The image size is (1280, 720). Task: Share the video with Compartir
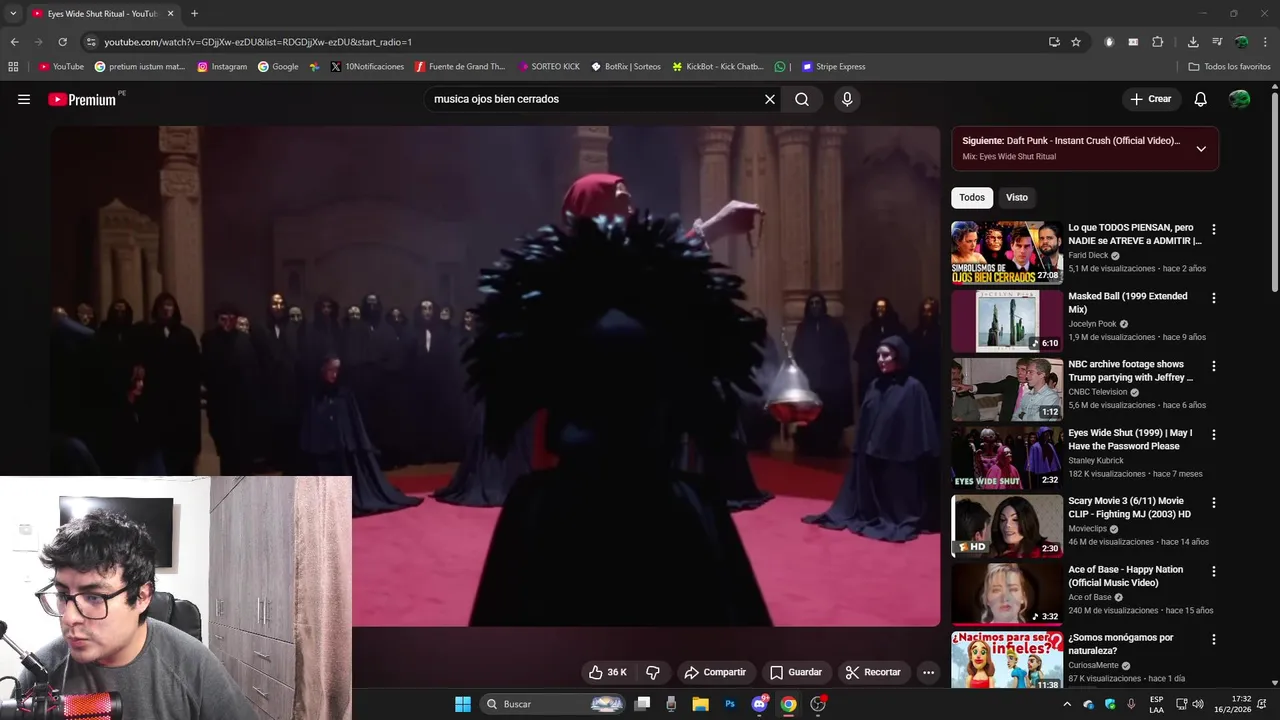coord(715,672)
